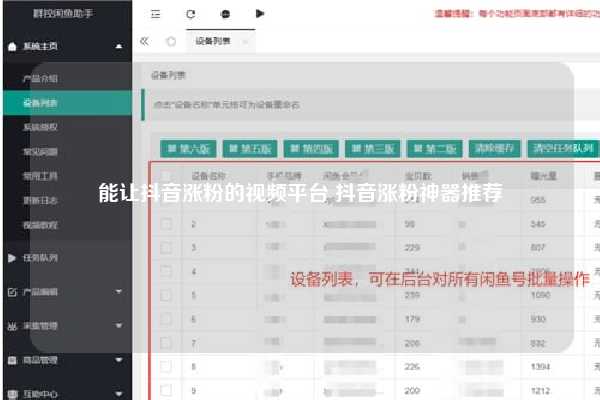Click the 清除缓存 button
The width and height of the screenshot is (600, 400).
(494, 149)
